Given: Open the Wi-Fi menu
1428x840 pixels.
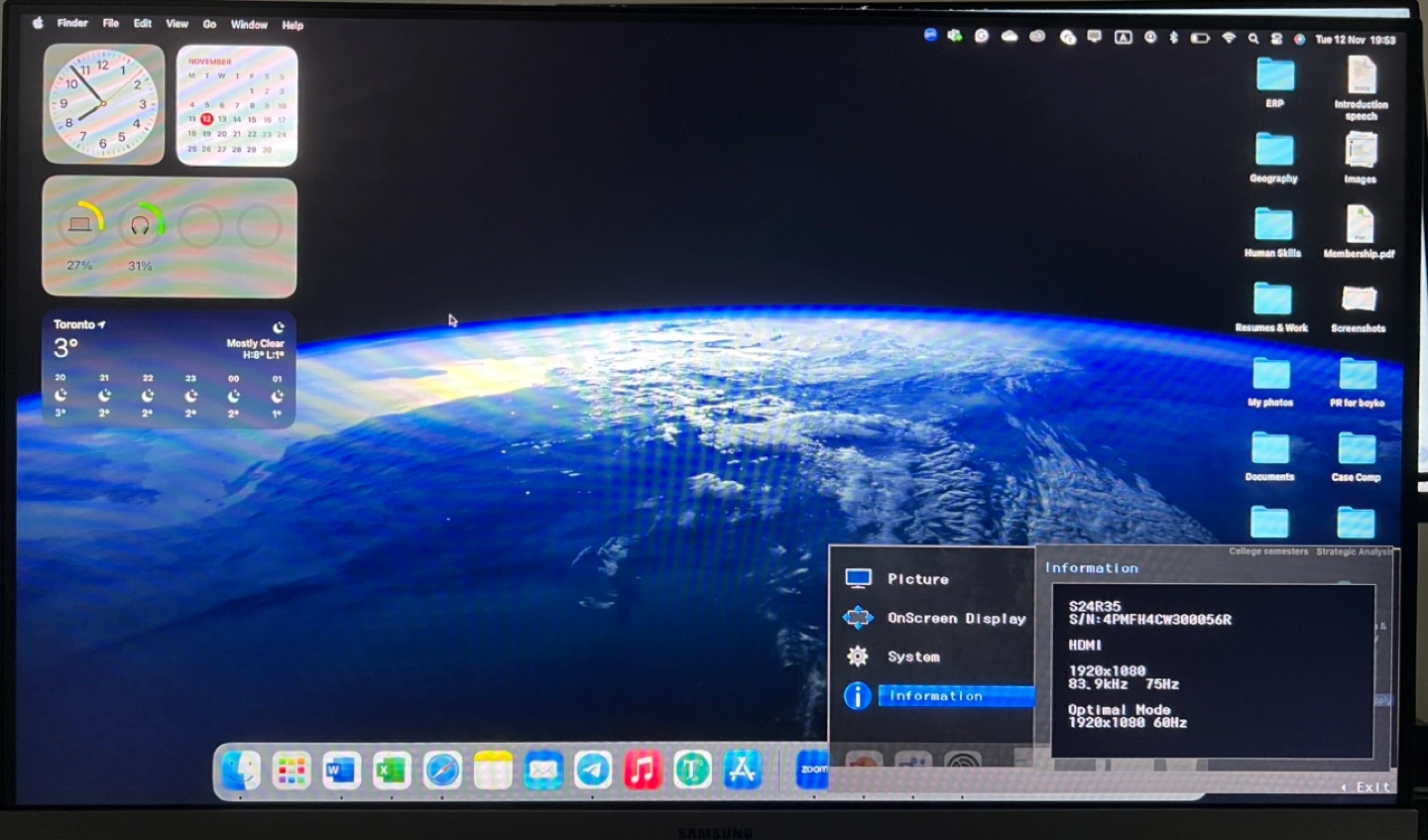Looking at the screenshot, I should click(1229, 39).
